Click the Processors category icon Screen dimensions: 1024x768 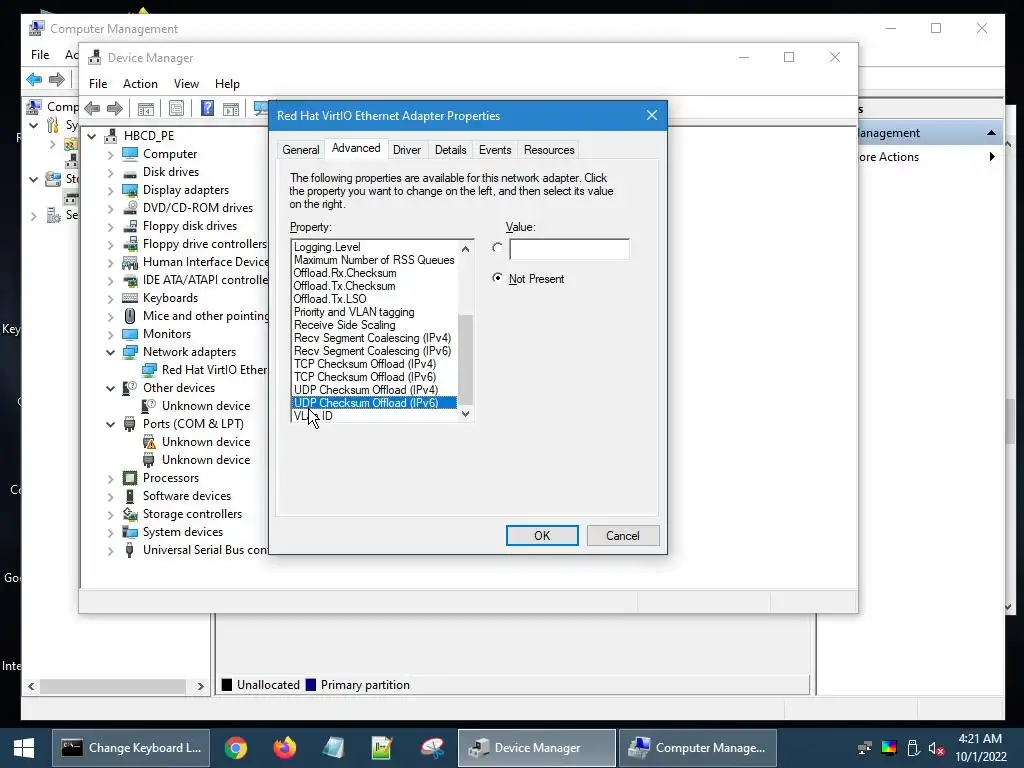[130, 478]
